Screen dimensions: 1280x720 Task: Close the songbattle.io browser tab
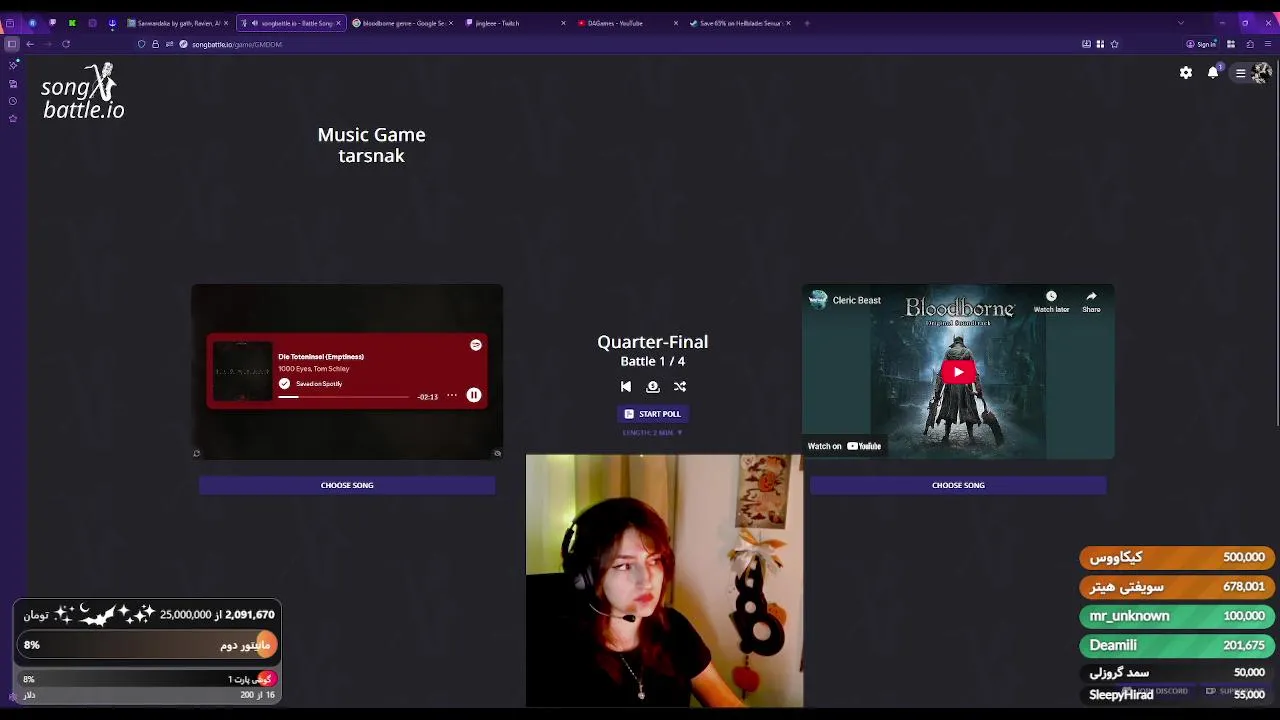[338, 23]
